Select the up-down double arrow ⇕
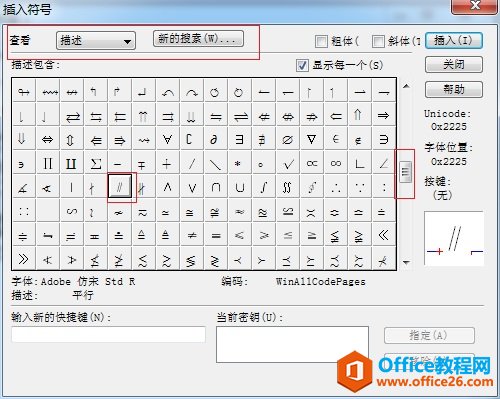 click(x=71, y=139)
